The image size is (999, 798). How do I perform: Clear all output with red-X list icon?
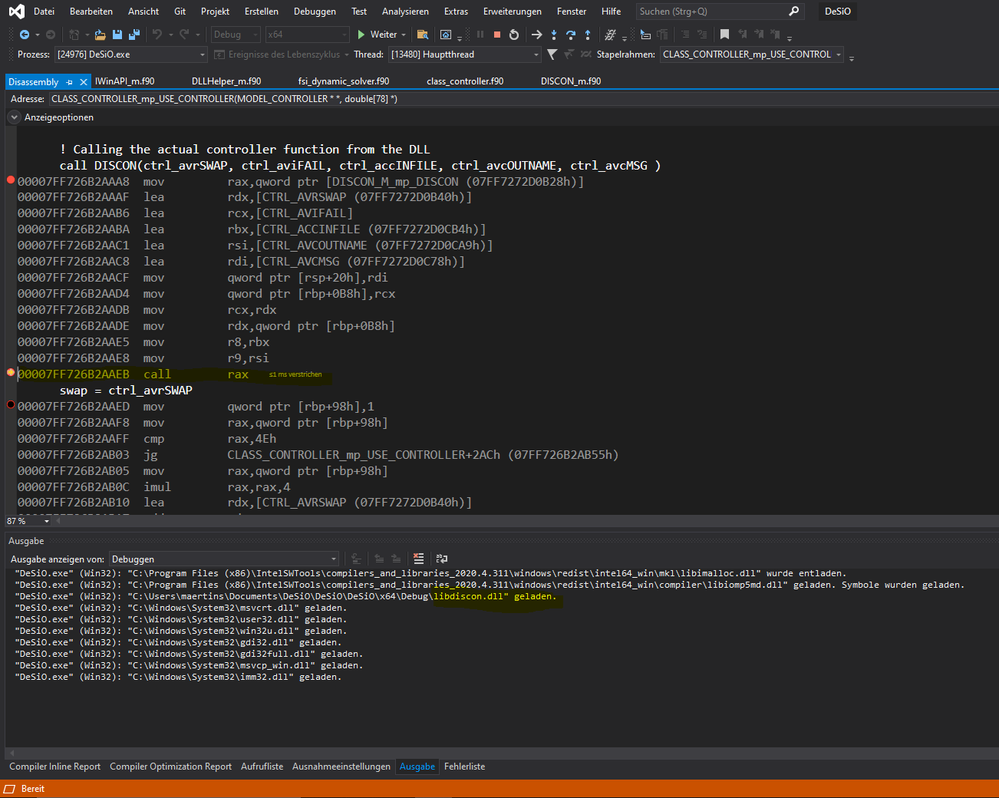click(419, 559)
